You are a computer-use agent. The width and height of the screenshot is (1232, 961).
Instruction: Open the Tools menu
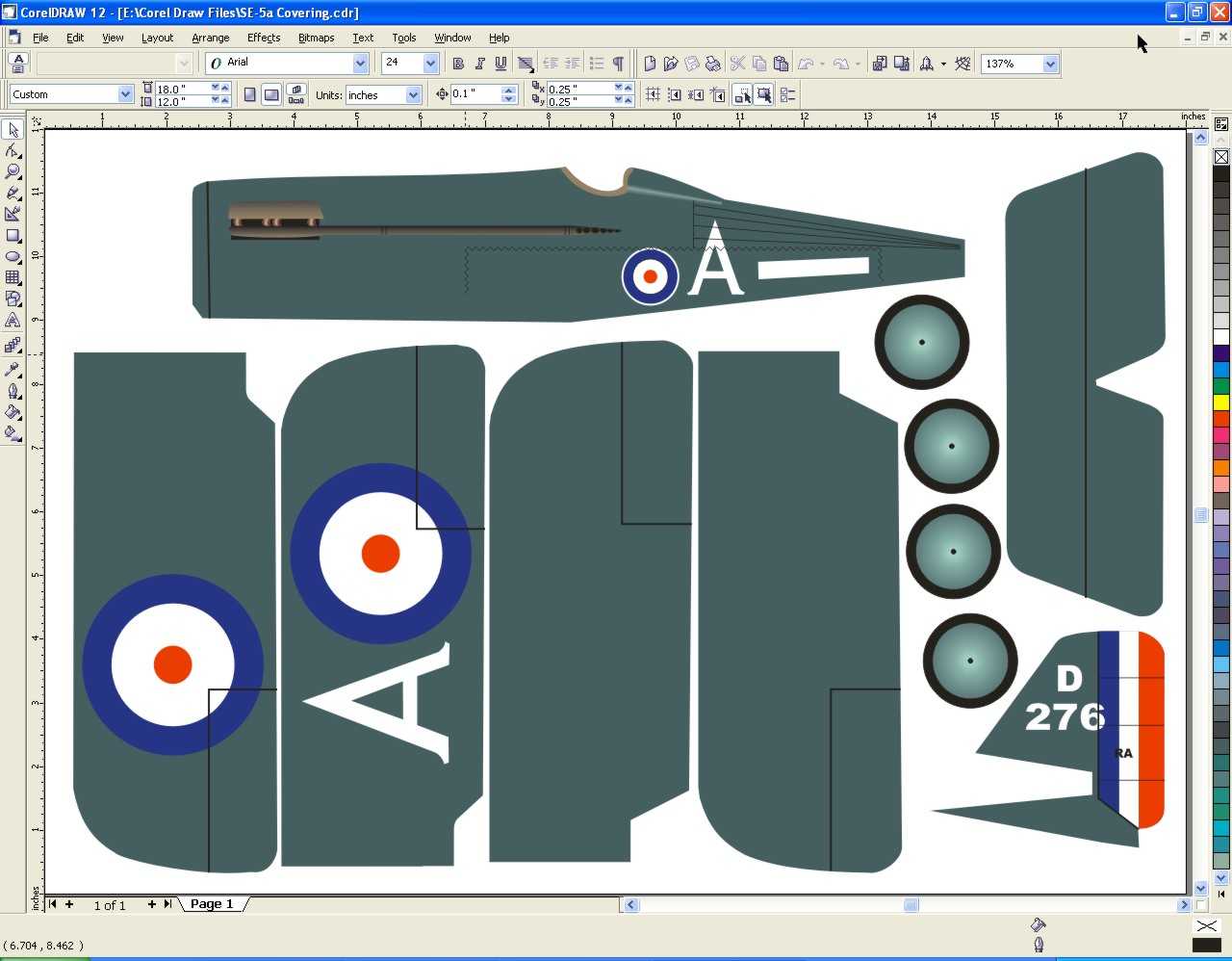click(403, 38)
